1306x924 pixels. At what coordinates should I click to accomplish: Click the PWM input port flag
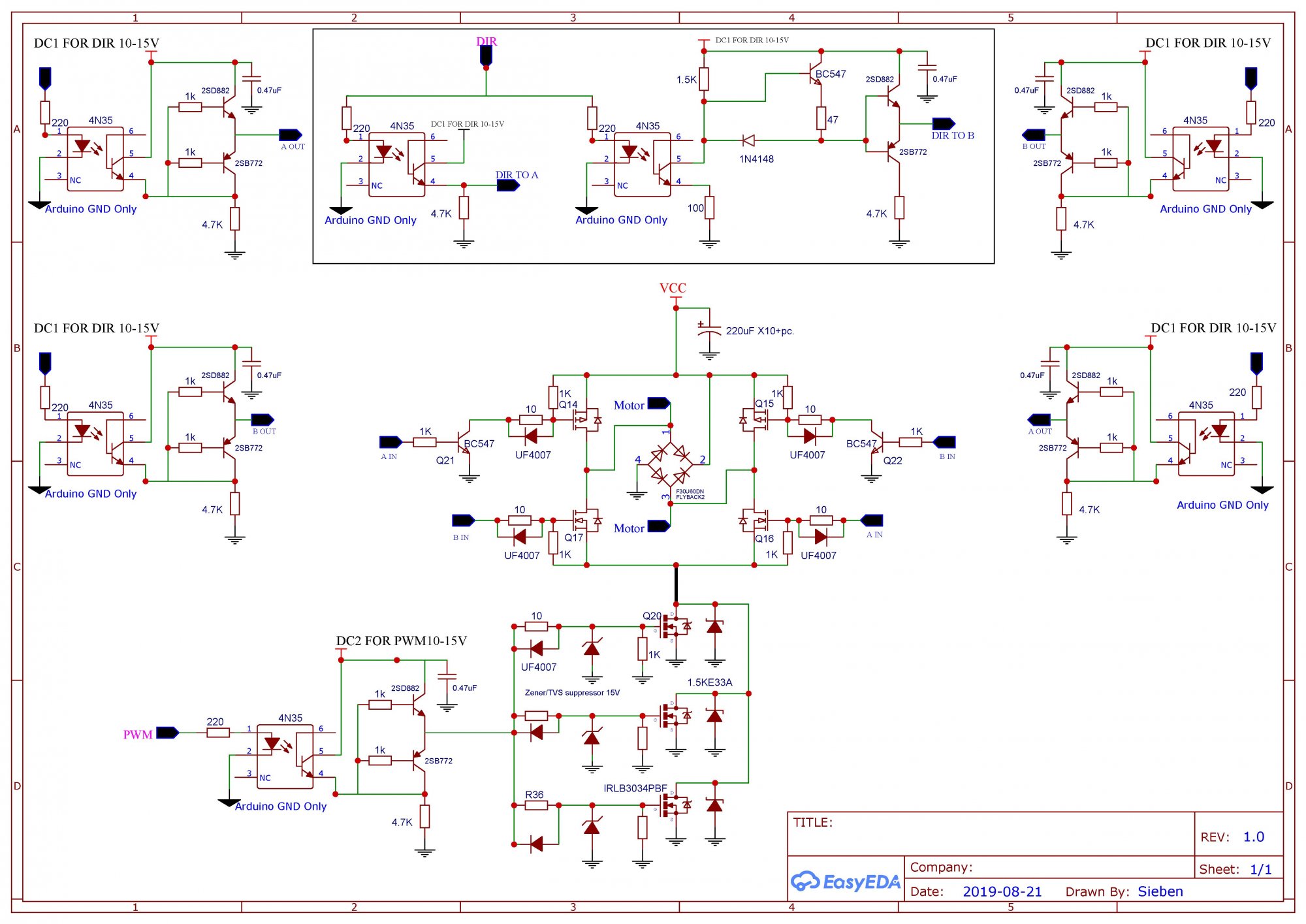click(x=167, y=733)
